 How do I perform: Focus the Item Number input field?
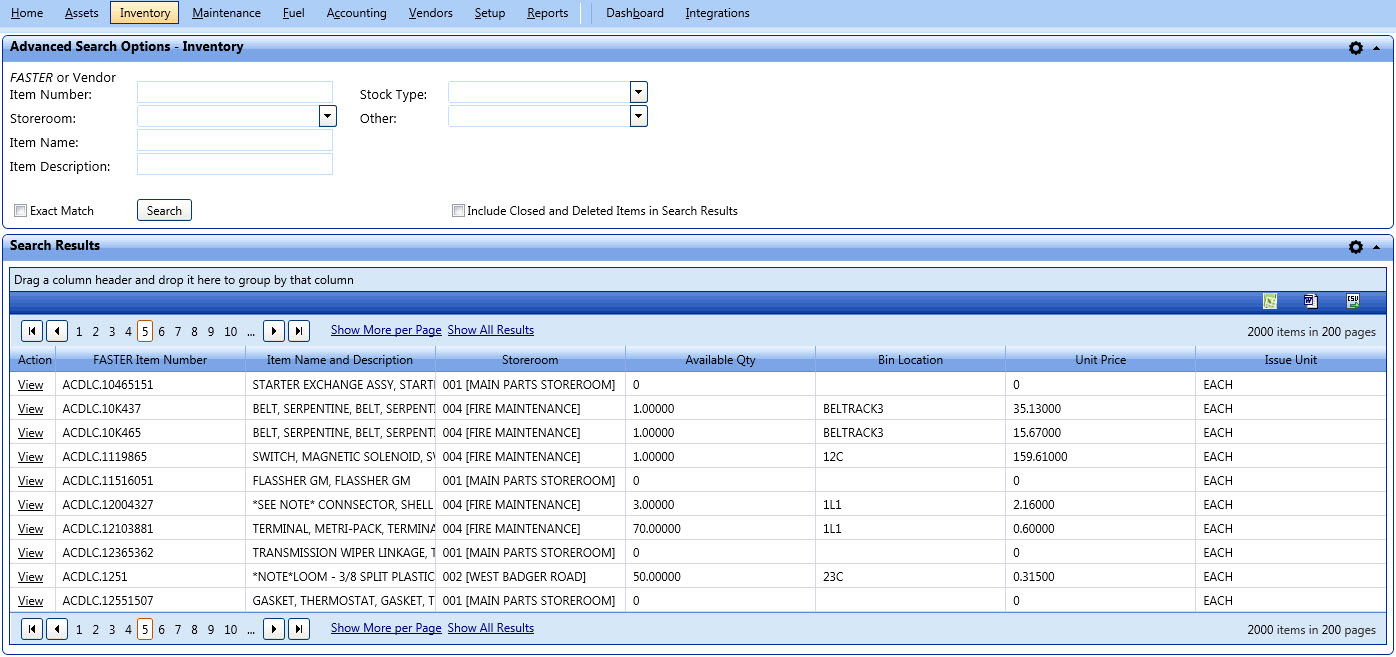(235, 92)
